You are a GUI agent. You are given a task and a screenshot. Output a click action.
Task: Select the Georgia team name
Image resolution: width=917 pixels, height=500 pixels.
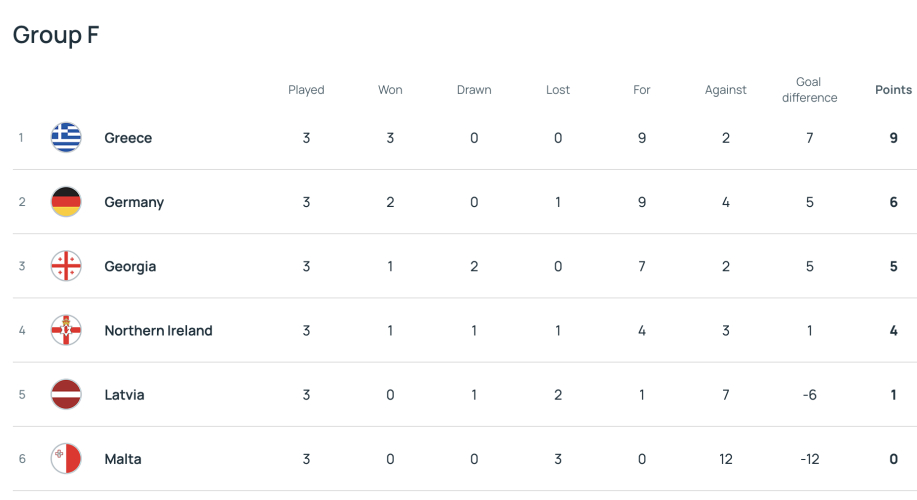point(130,266)
